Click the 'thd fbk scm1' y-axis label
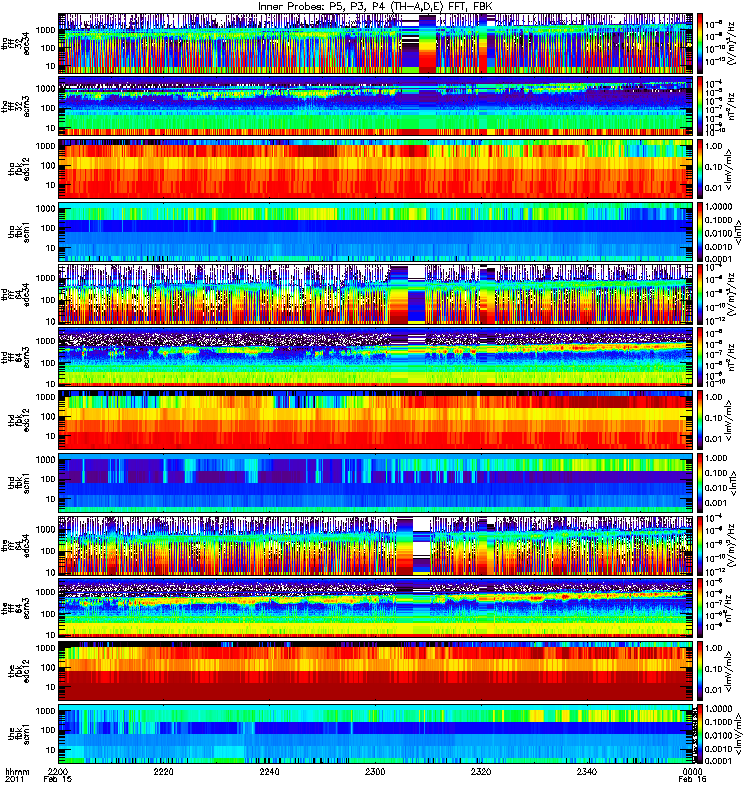This screenshot has width=750, height=800. [19, 483]
